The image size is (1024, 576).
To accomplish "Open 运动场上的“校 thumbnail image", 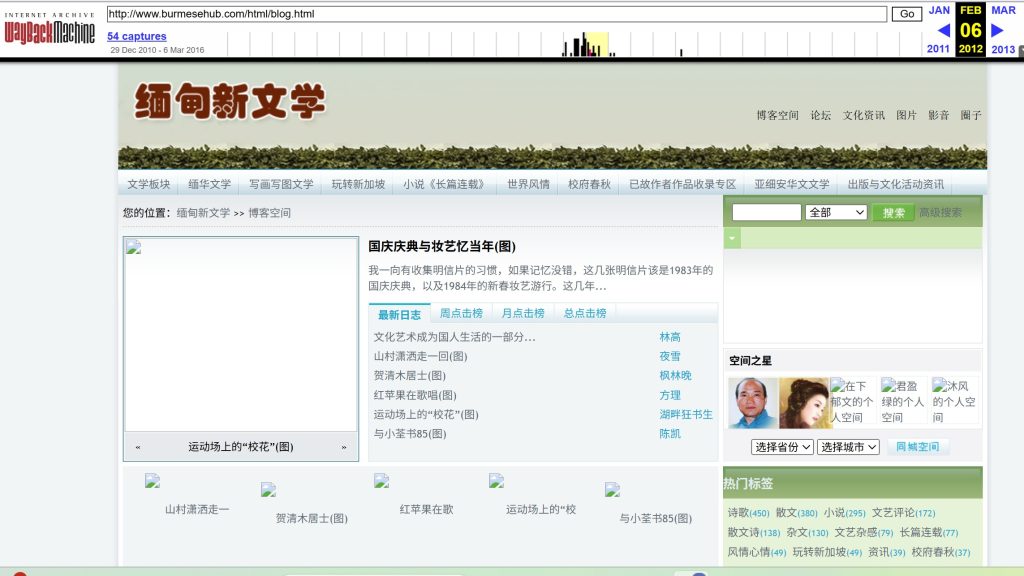I will pyautogui.click(x=496, y=481).
